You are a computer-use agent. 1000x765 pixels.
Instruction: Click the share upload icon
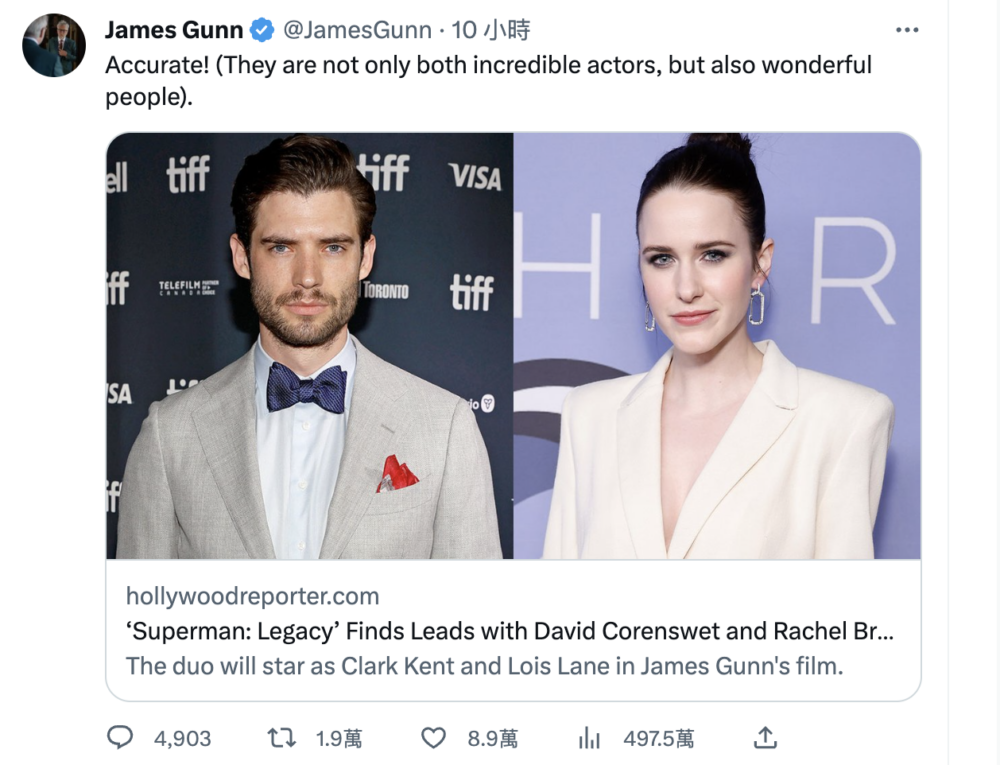click(x=765, y=738)
